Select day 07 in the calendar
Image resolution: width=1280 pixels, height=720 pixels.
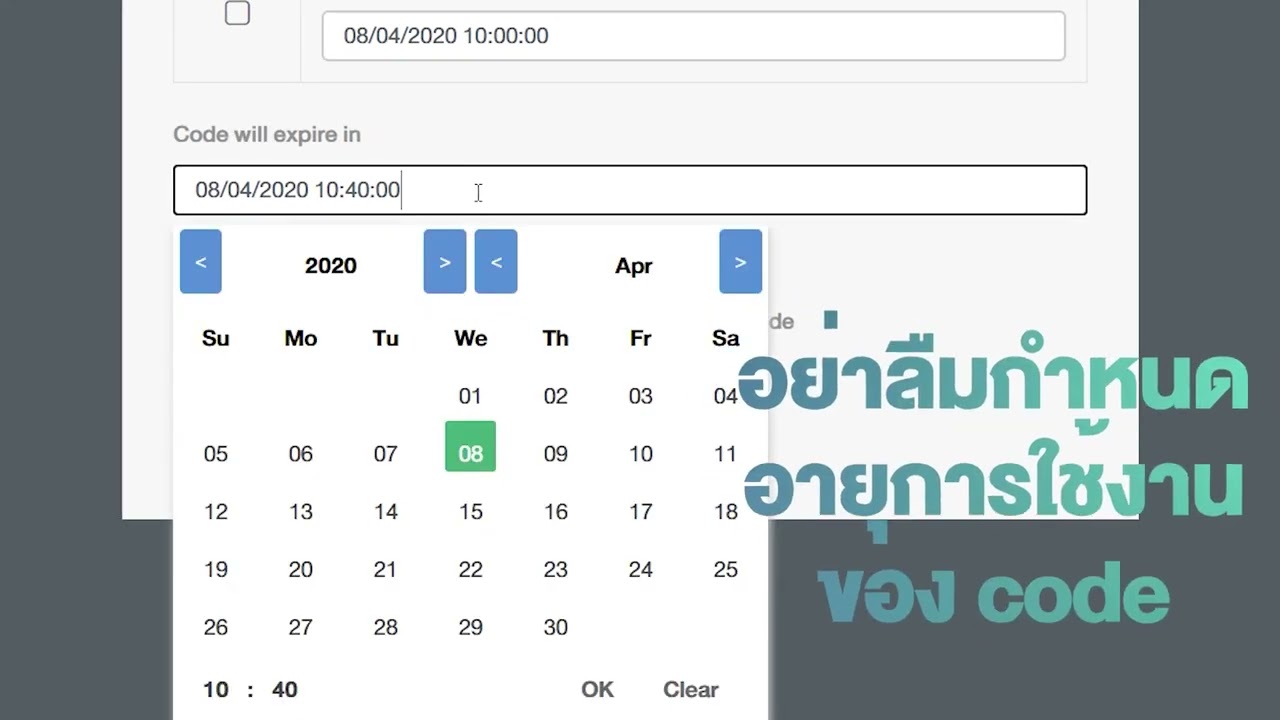386,454
